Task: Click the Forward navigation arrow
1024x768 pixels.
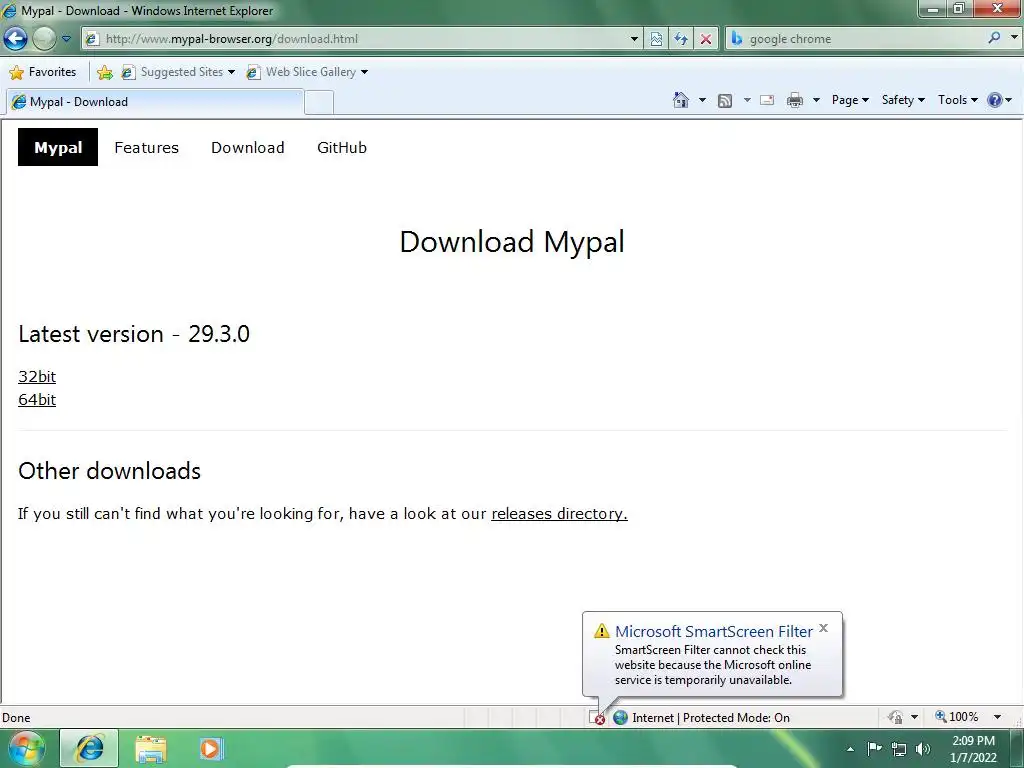Action: (x=44, y=39)
